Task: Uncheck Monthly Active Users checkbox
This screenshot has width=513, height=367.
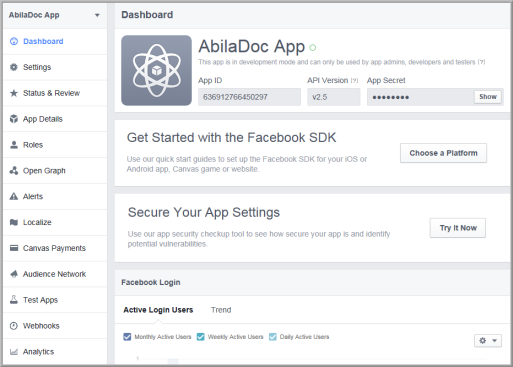Action: click(127, 337)
